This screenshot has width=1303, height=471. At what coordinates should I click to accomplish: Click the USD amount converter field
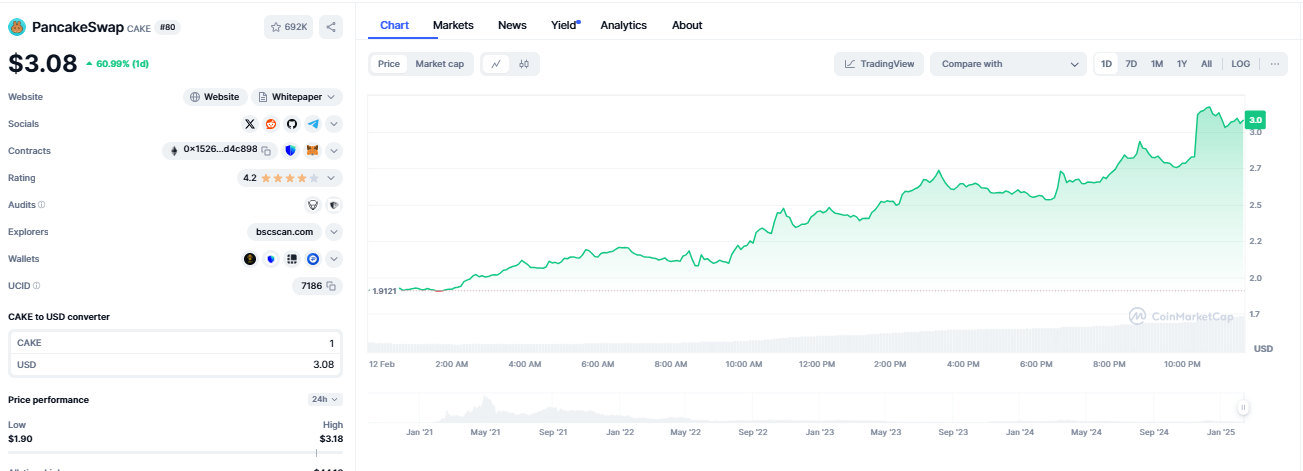coord(175,365)
